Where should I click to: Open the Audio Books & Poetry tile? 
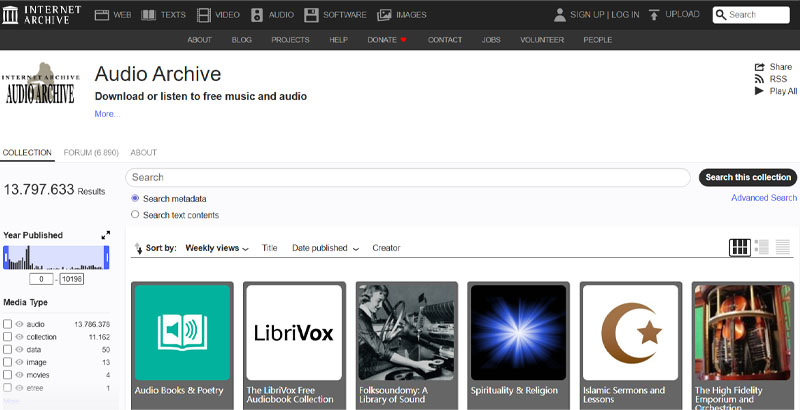182,346
